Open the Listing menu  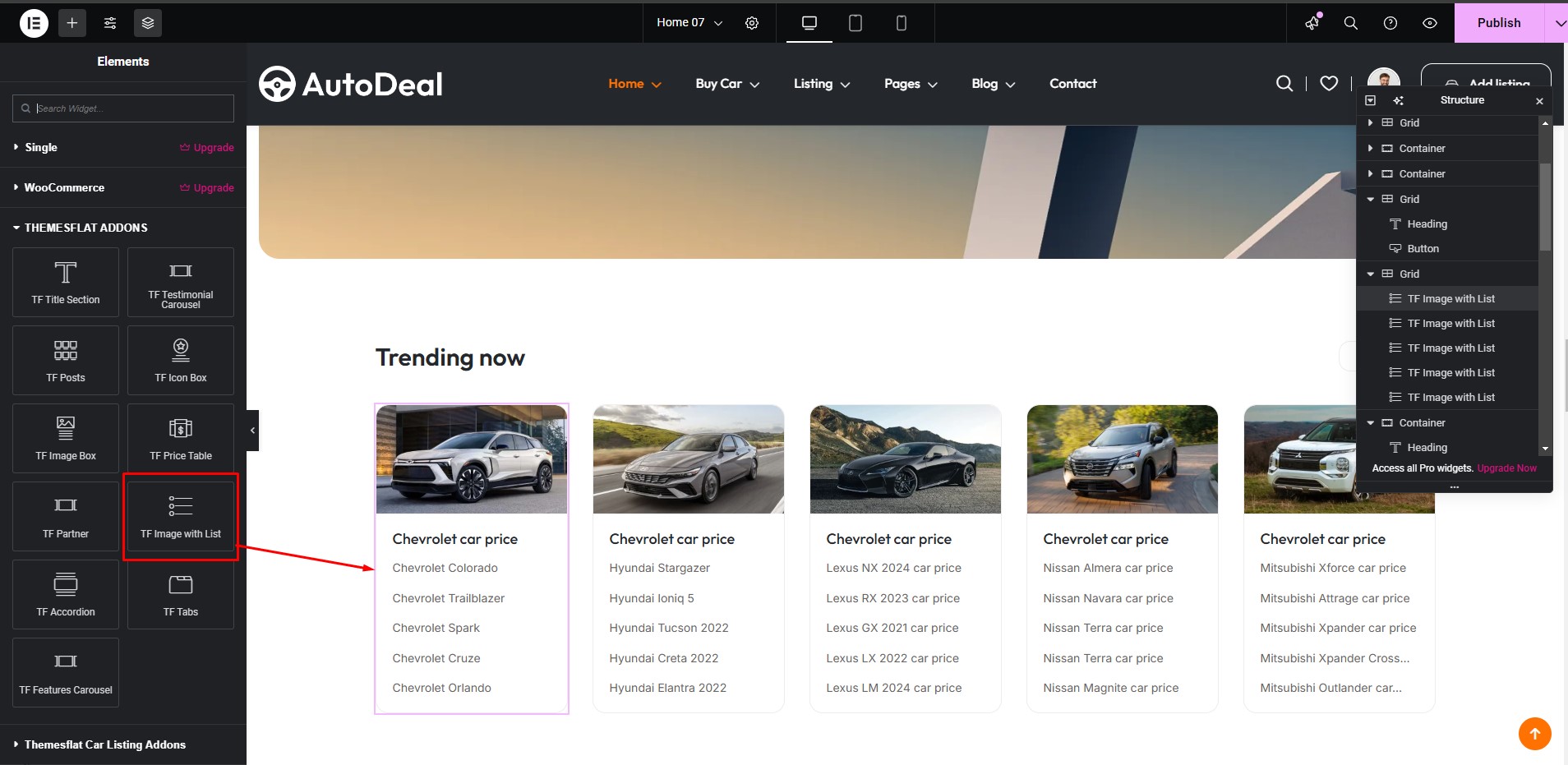click(x=822, y=84)
